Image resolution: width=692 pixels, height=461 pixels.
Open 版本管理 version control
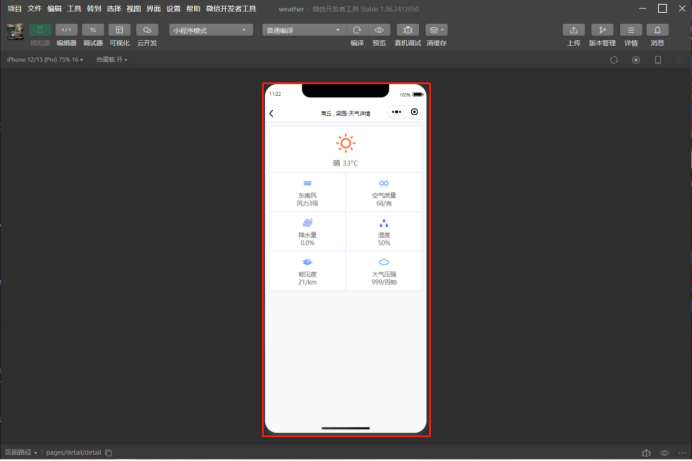click(x=602, y=30)
